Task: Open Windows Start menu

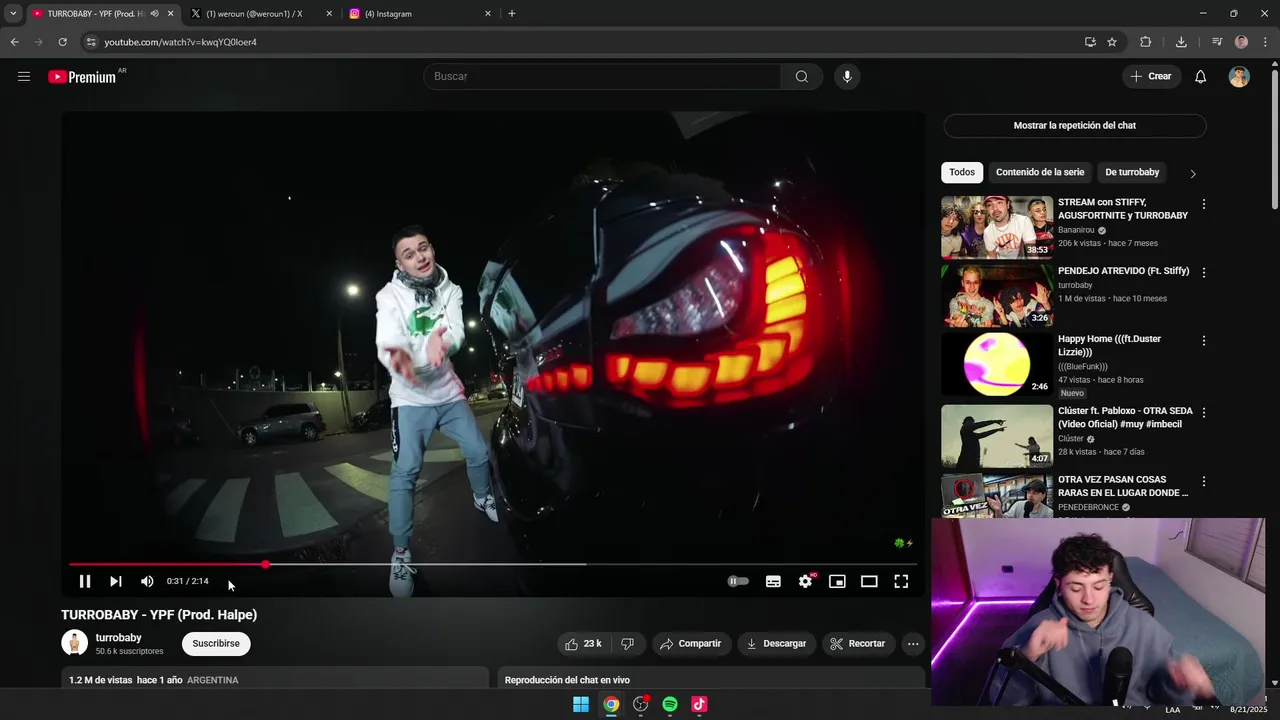Action: coord(581,704)
